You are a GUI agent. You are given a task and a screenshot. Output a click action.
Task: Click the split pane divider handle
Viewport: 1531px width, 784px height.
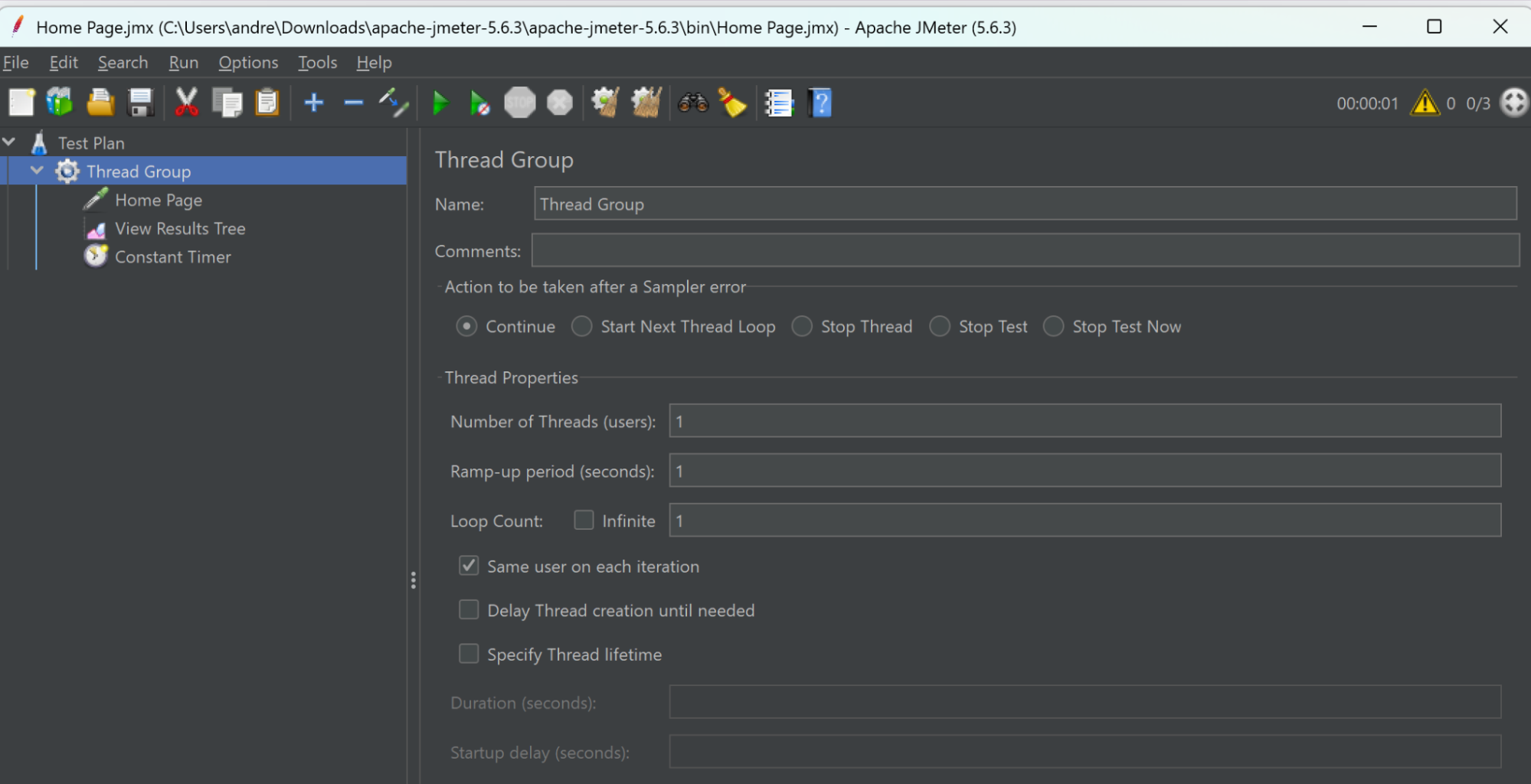click(x=413, y=580)
